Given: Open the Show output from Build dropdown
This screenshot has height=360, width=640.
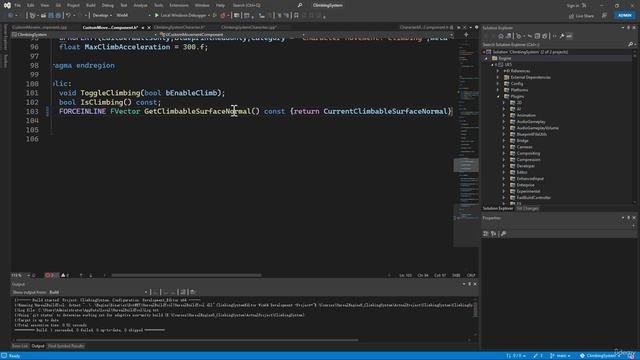Looking at the screenshot, I should coord(98,292).
